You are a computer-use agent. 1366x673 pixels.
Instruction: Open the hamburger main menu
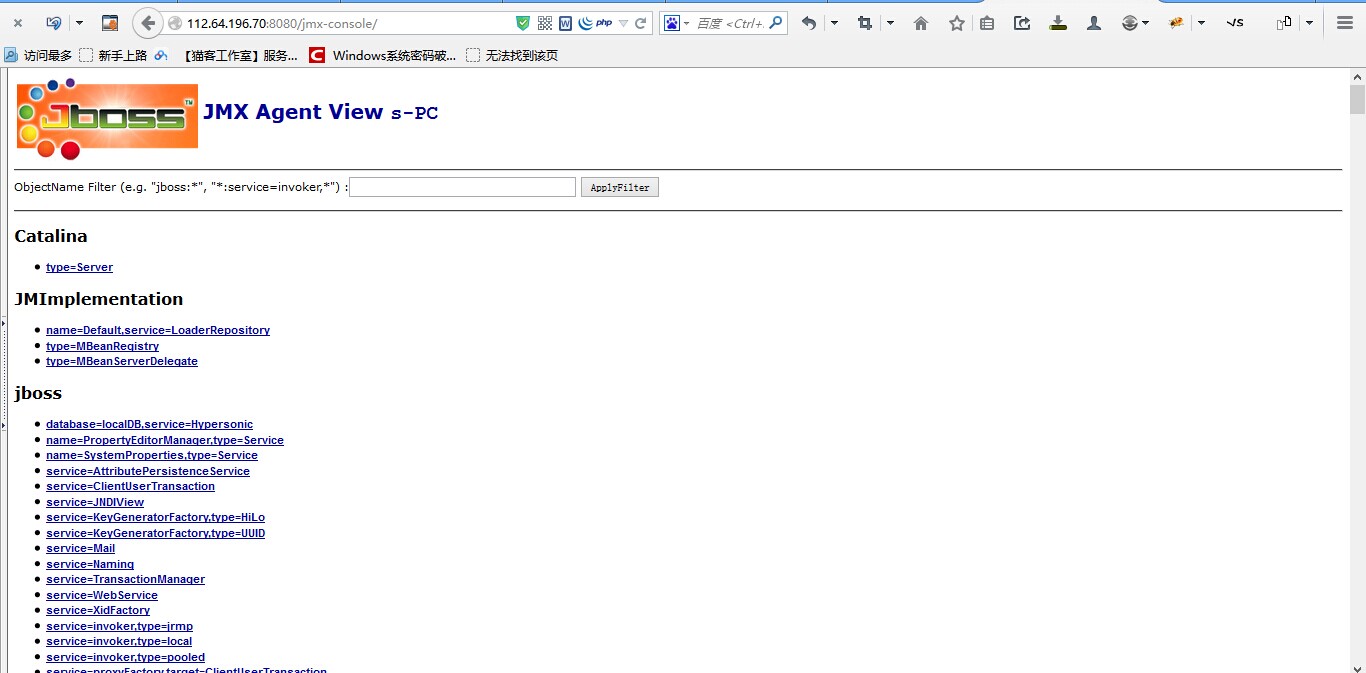(x=1345, y=23)
